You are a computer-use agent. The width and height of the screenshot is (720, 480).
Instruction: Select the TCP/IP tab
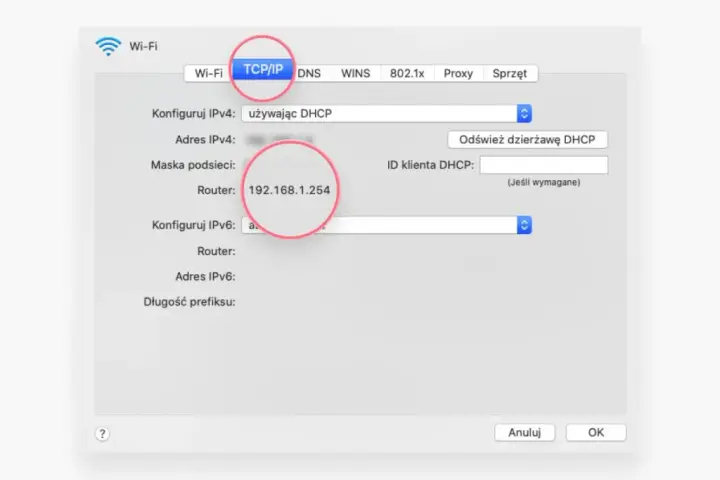(263, 69)
